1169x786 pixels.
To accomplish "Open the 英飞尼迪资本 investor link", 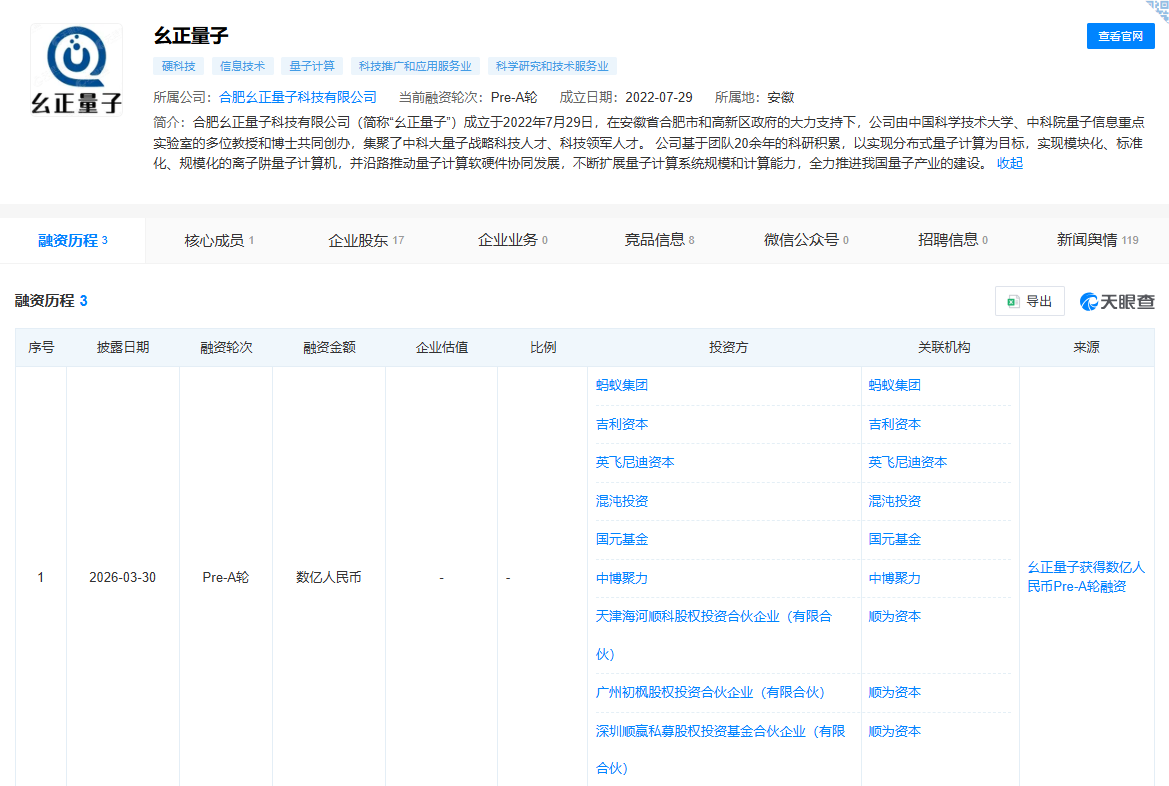I will (635, 462).
